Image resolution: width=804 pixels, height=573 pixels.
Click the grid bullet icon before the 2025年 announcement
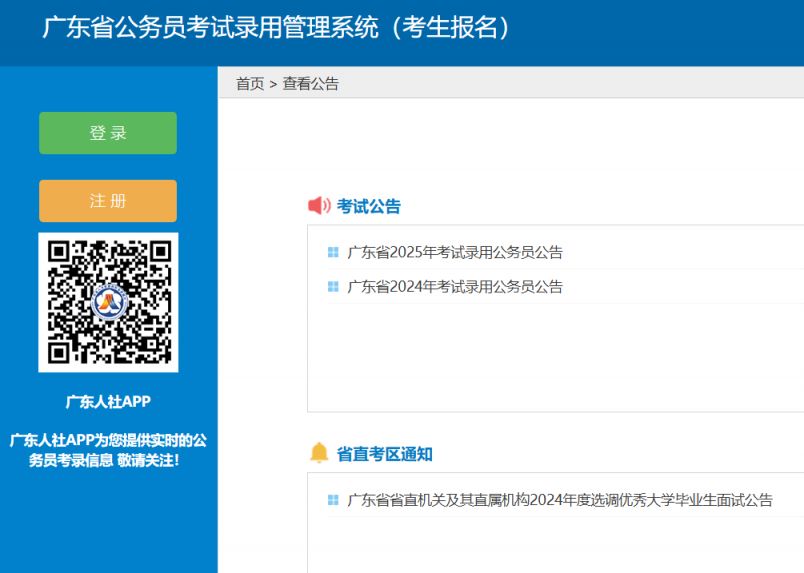333,252
